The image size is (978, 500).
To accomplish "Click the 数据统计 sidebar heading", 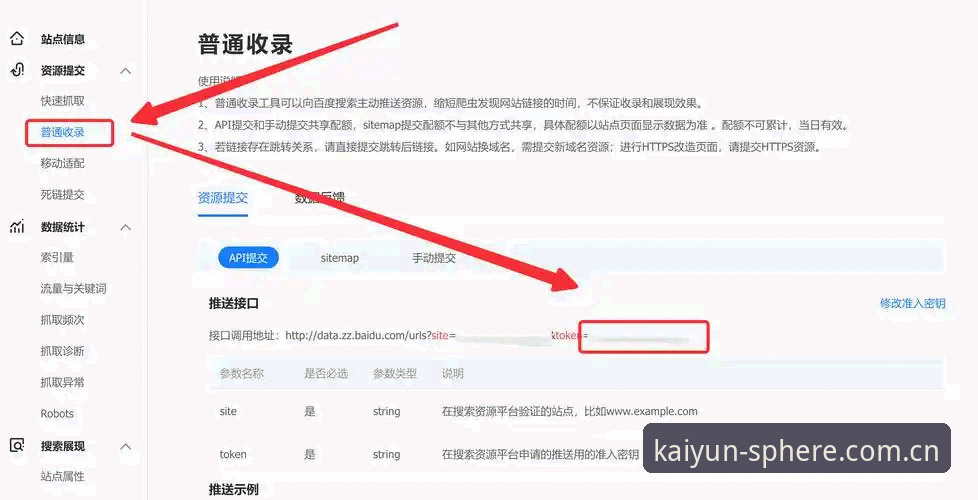I will point(63,228).
